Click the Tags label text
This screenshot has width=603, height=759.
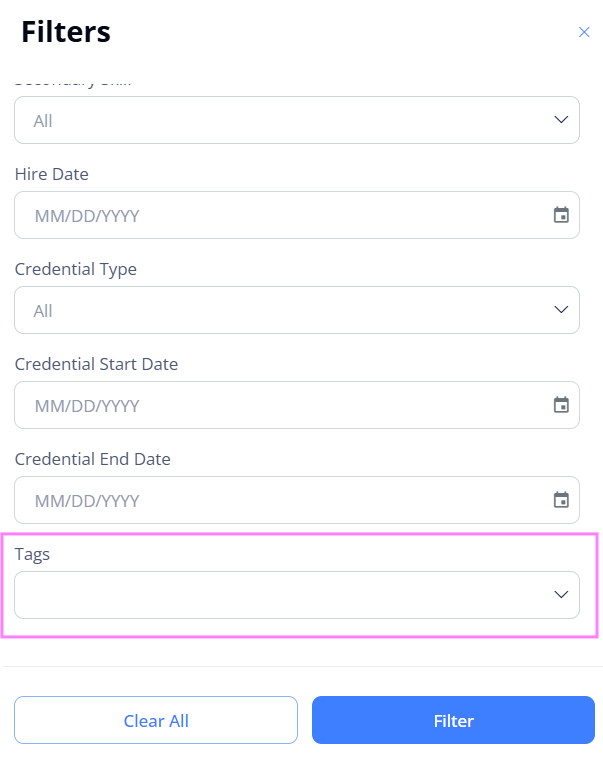[32, 555]
